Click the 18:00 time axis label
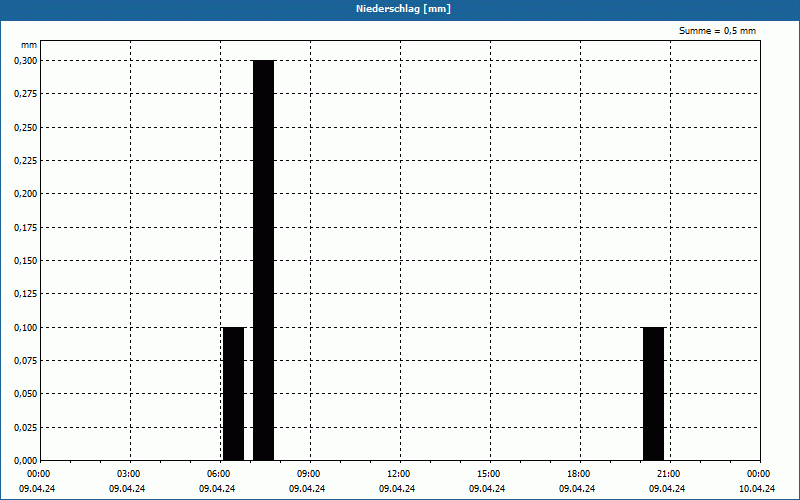Viewport: 800px width, 500px height. pos(579,474)
